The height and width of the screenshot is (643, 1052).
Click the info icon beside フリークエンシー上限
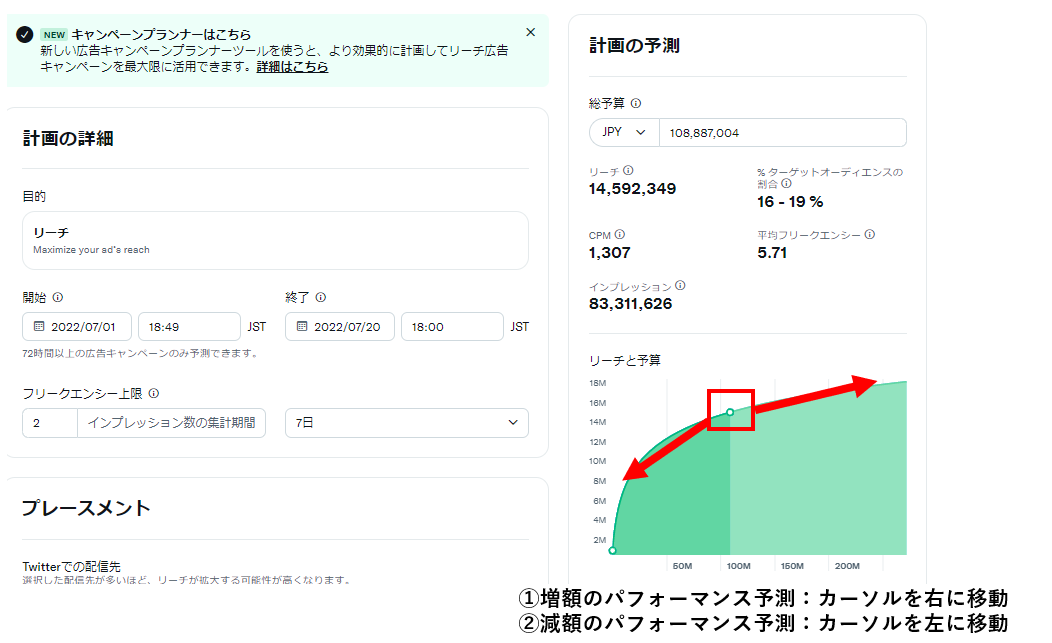[x=154, y=394]
